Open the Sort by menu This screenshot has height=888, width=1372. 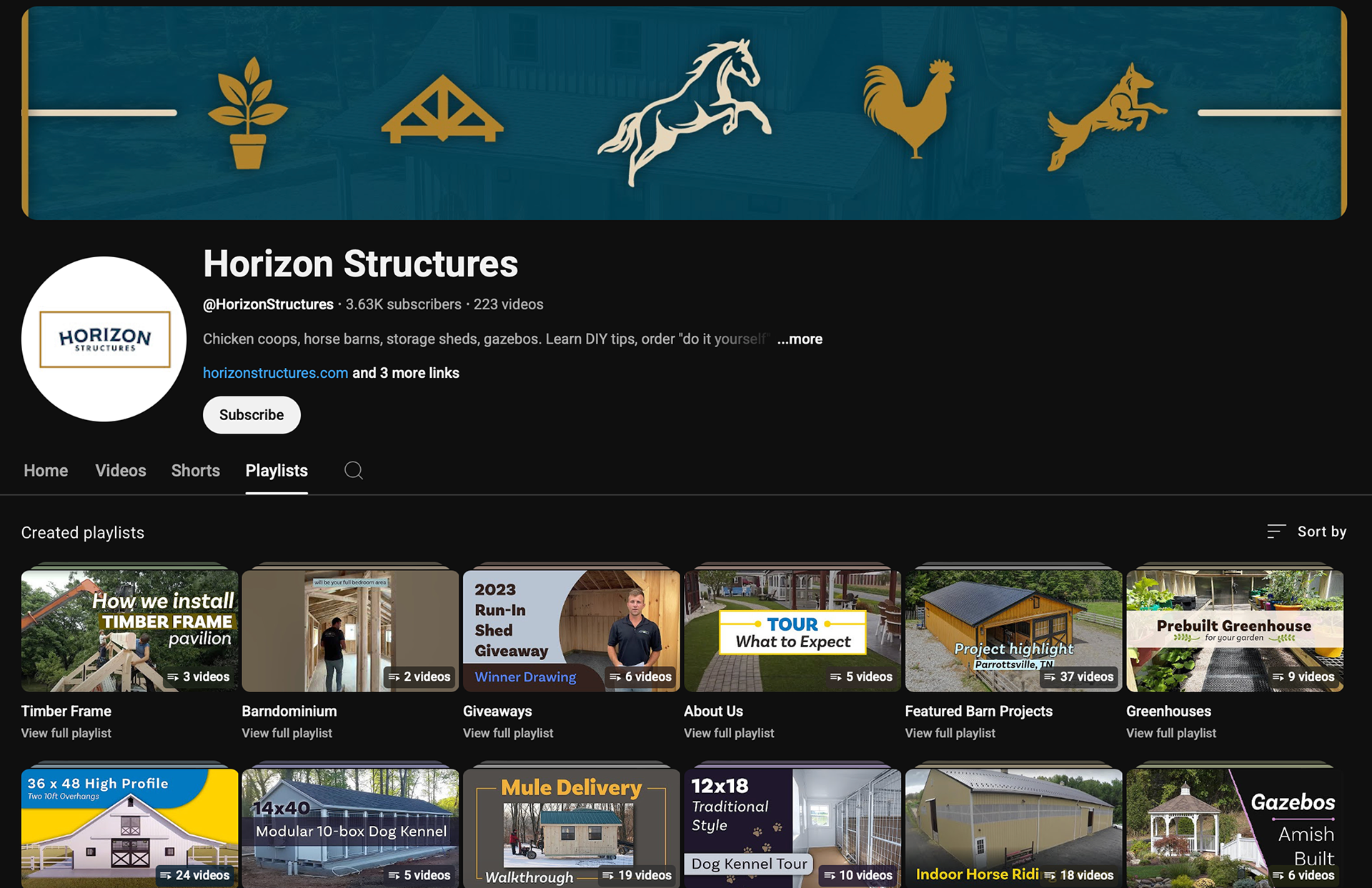click(x=1306, y=532)
